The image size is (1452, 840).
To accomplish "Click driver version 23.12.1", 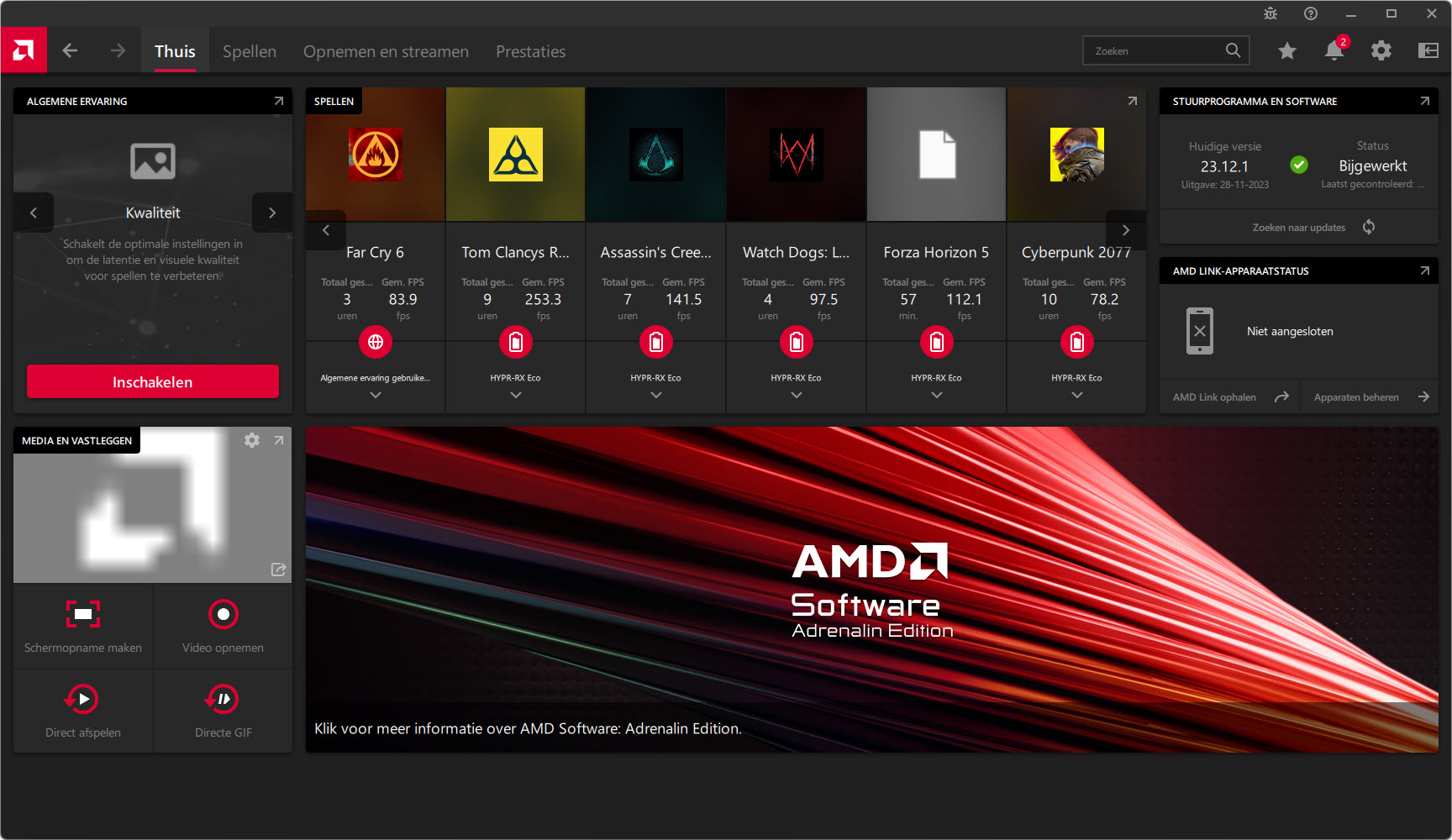I will (1224, 166).
